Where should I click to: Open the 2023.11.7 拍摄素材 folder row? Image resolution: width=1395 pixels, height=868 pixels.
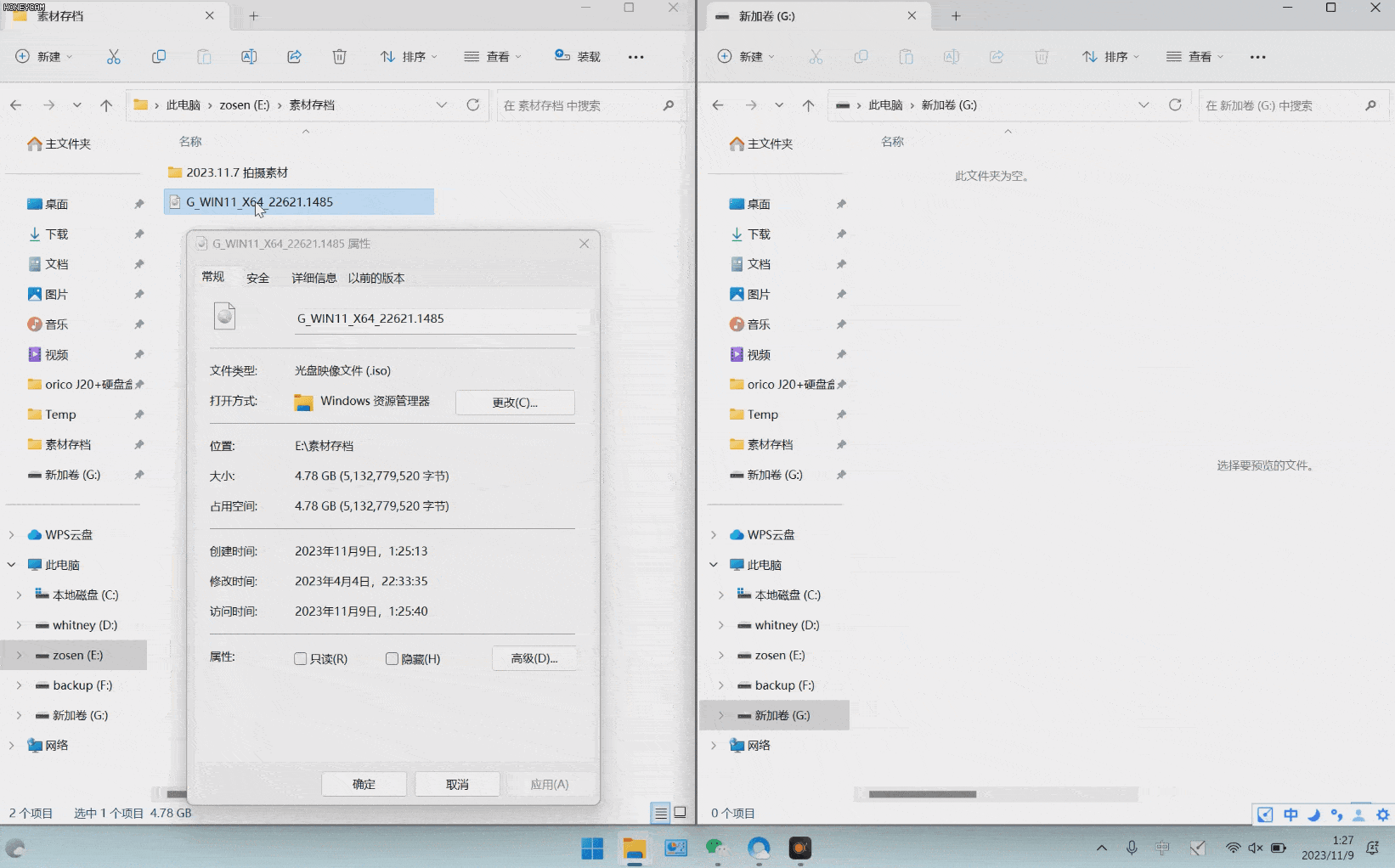(x=299, y=172)
